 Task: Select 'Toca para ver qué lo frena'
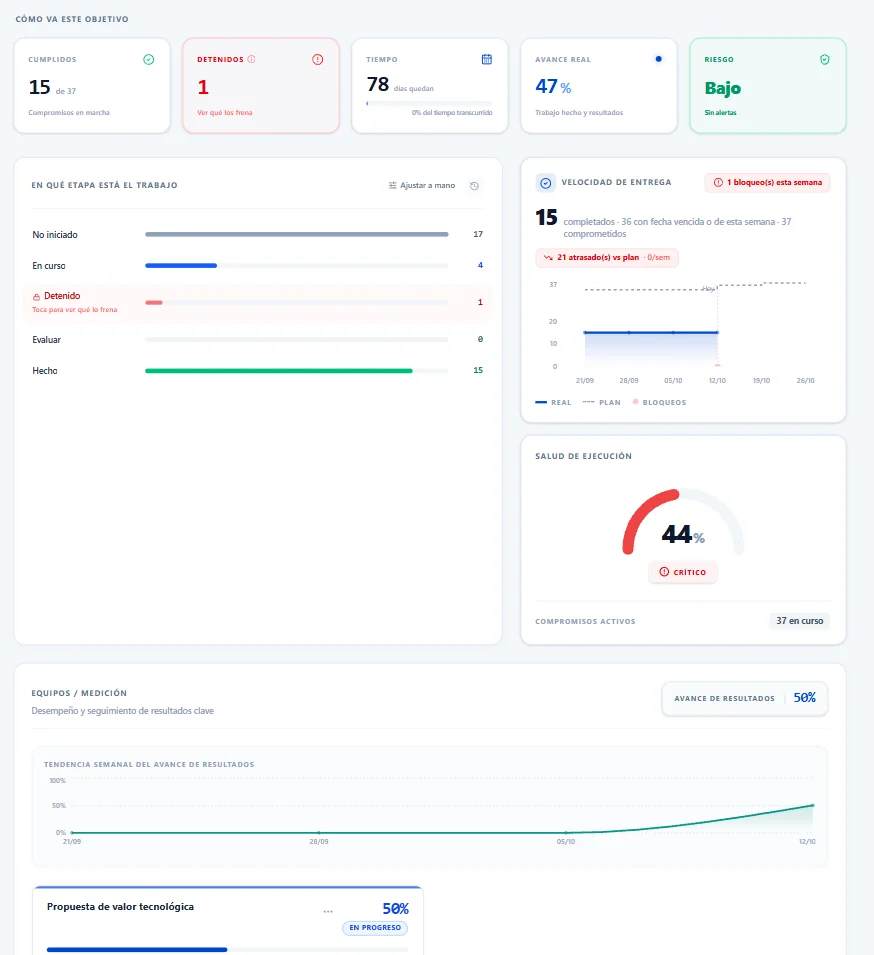point(75,309)
